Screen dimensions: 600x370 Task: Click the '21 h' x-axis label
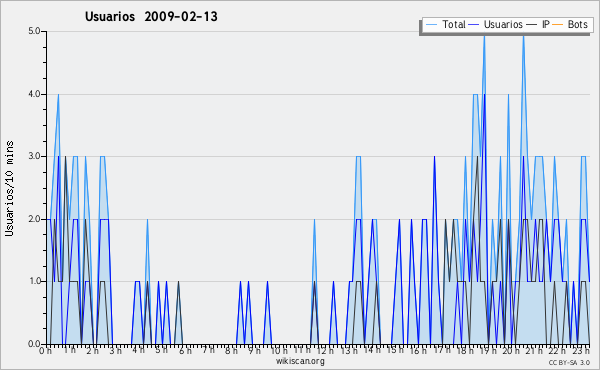pyautogui.click(x=535, y=351)
